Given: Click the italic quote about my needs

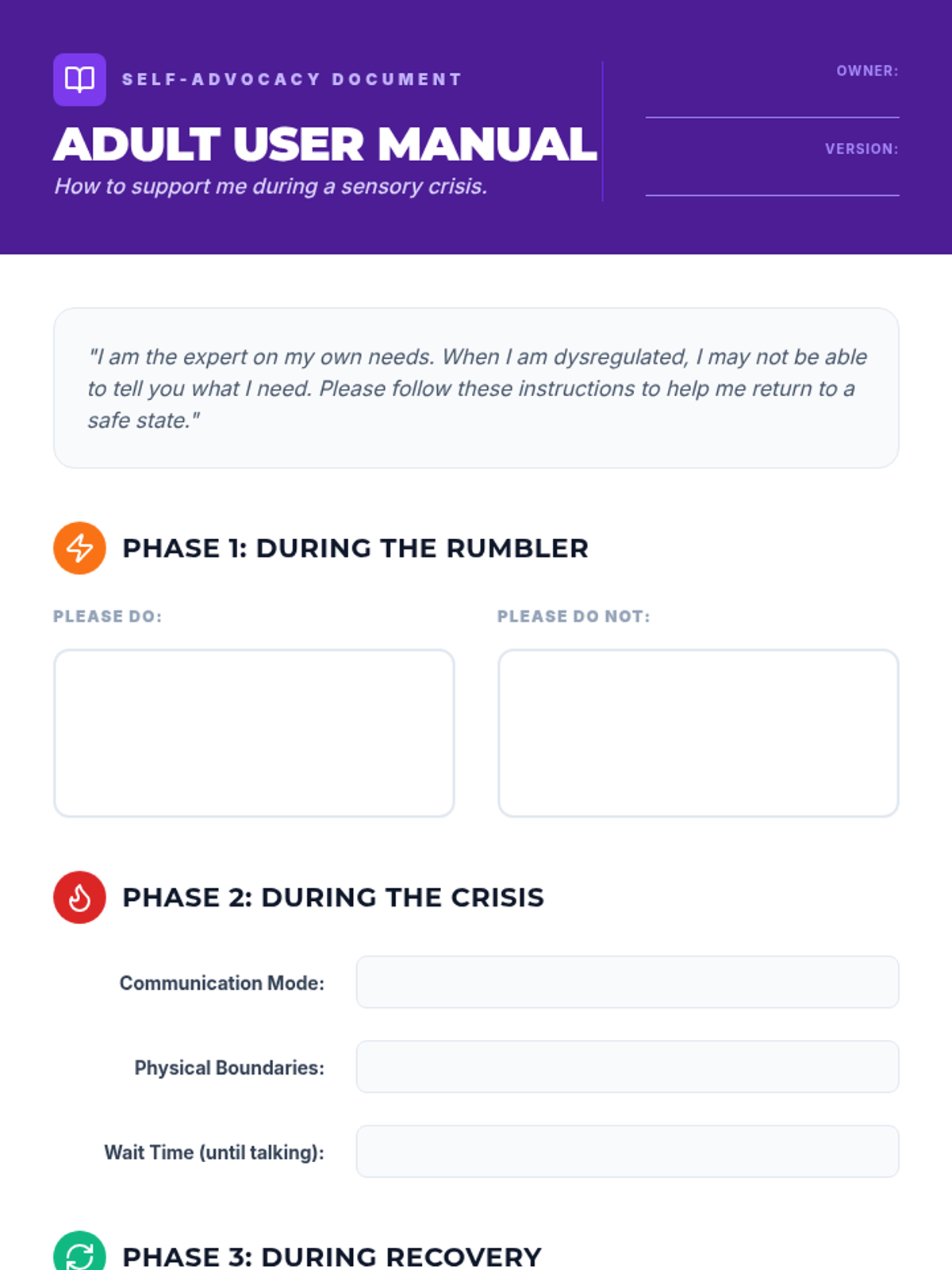Looking at the screenshot, I should pos(476,388).
